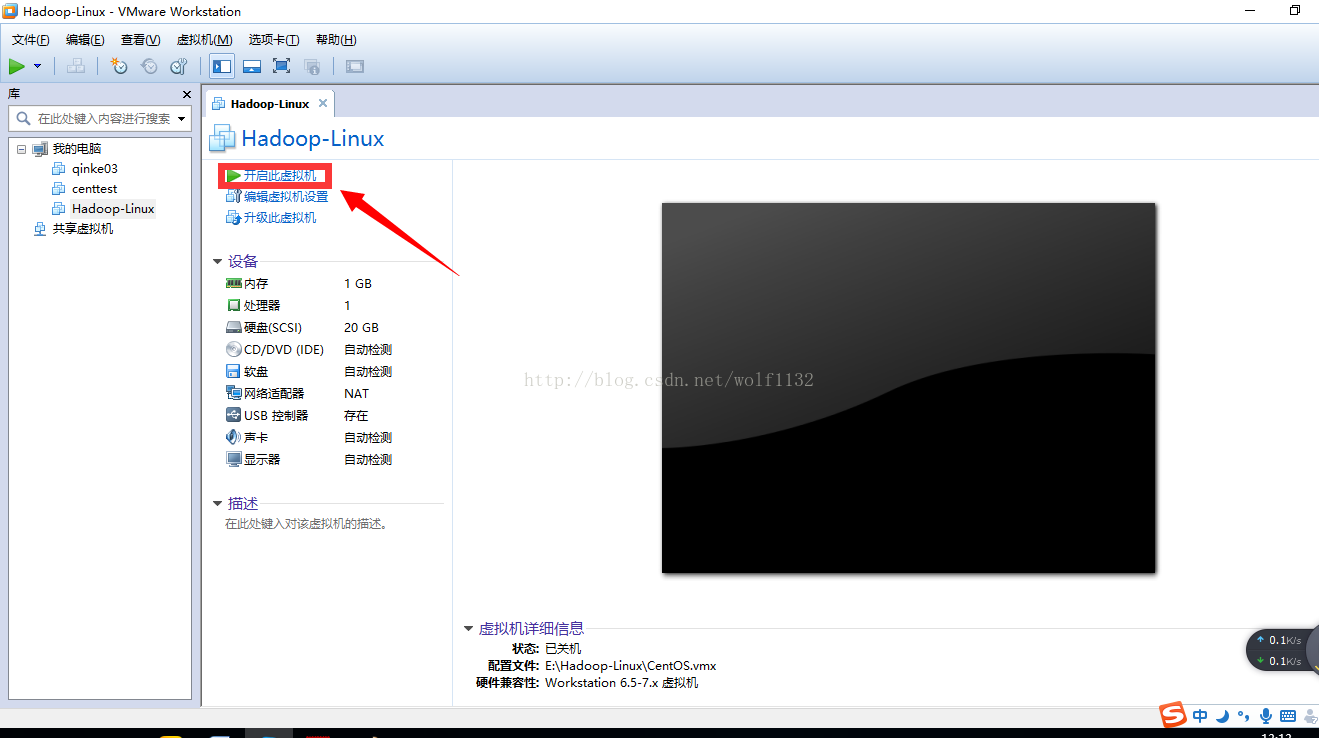Open the 编辑(E) menu

(85, 40)
